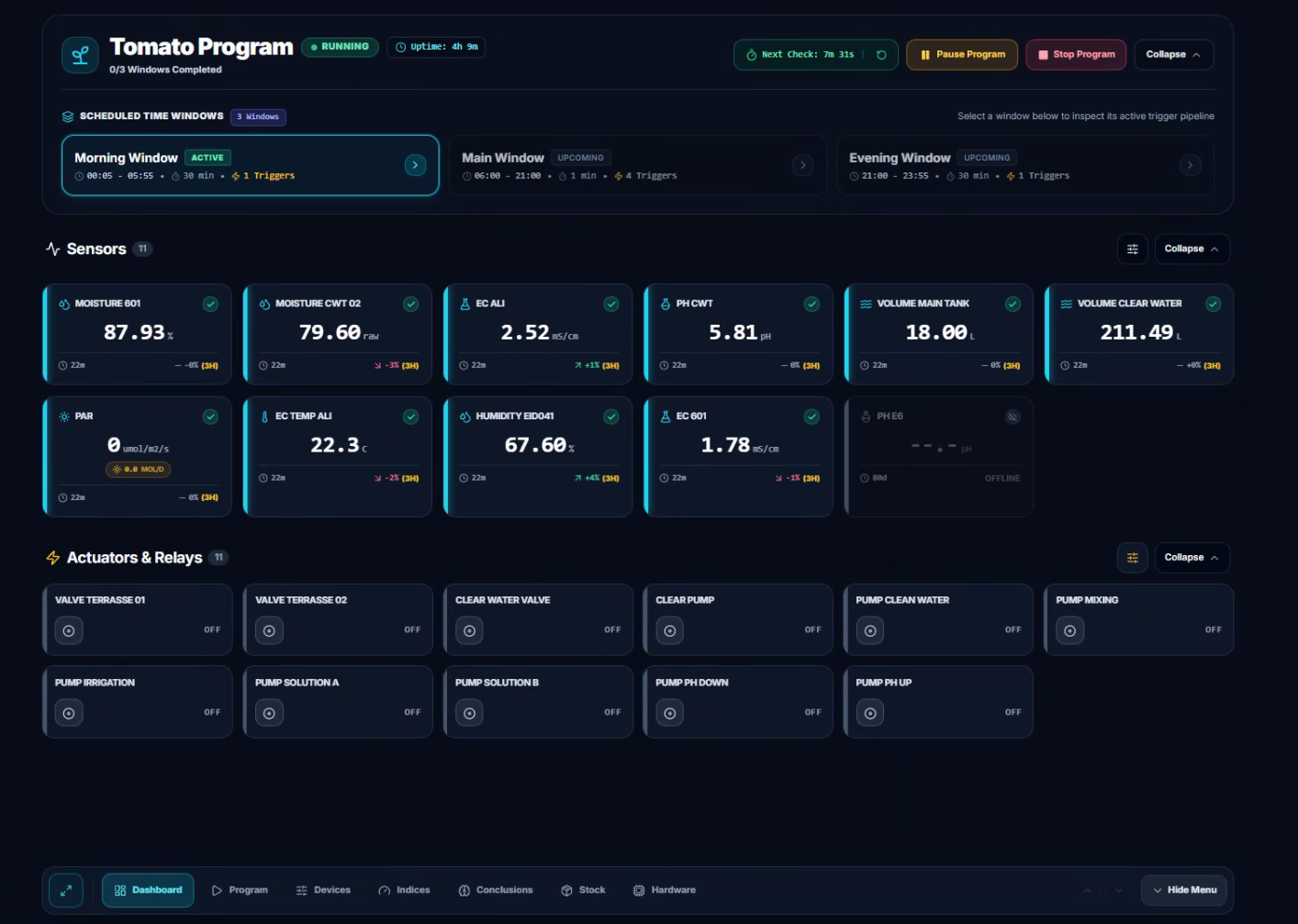This screenshot has height=924, width=1298.
Task: Refresh the next check timer
Action: [x=881, y=55]
